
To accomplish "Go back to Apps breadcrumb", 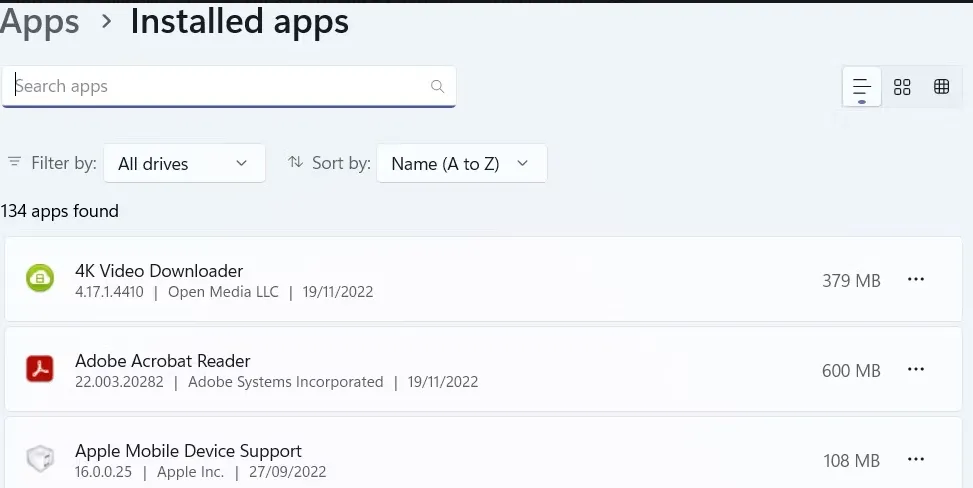I will (x=40, y=22).
